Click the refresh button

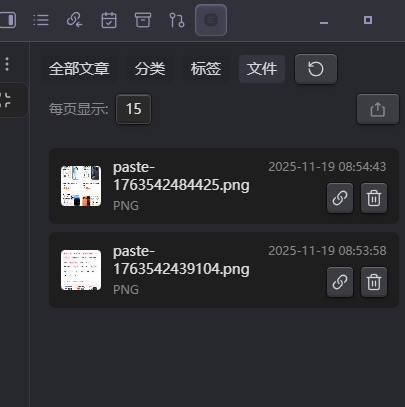316,69
